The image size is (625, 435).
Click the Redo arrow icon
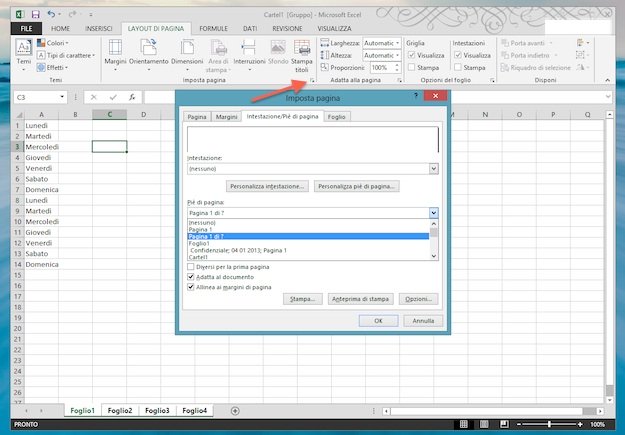[x=72, y=14]
